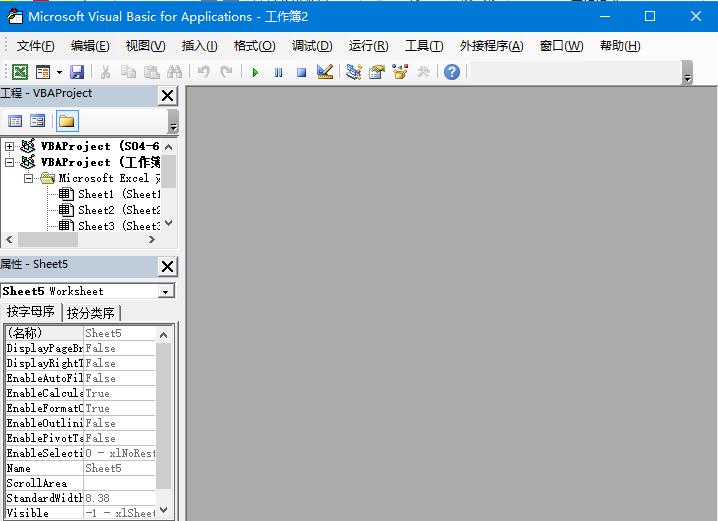The image size is (718, 521).
Task: Close the 属性 - Sheet5 properties panel
Action: [167, 266]
